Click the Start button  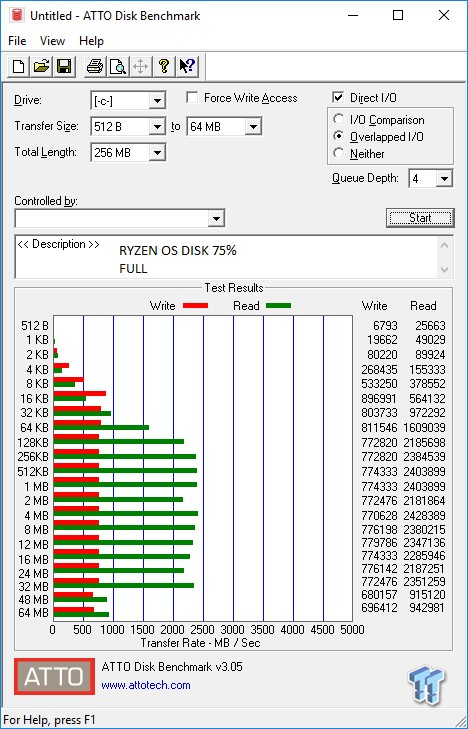pyautogui.click(x=420, y=218)
